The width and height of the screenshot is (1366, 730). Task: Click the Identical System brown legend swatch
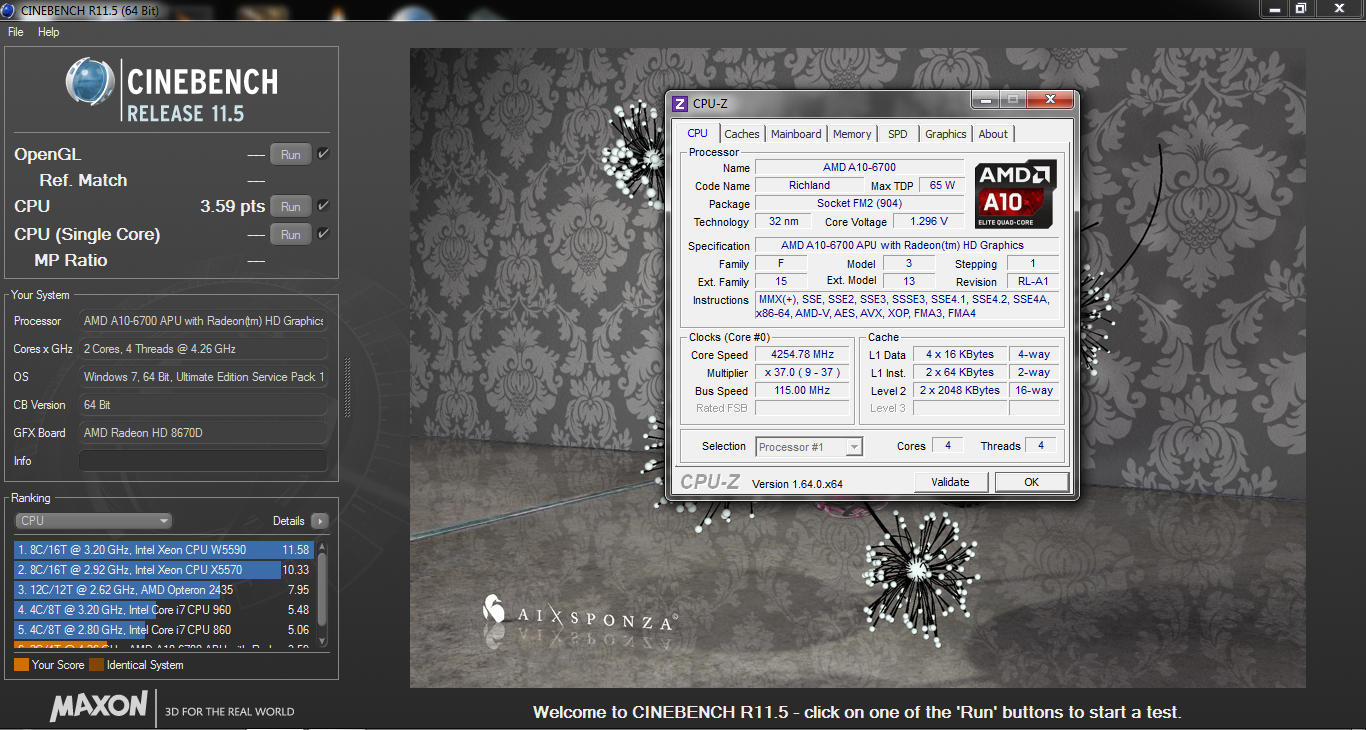coord(96,665)
